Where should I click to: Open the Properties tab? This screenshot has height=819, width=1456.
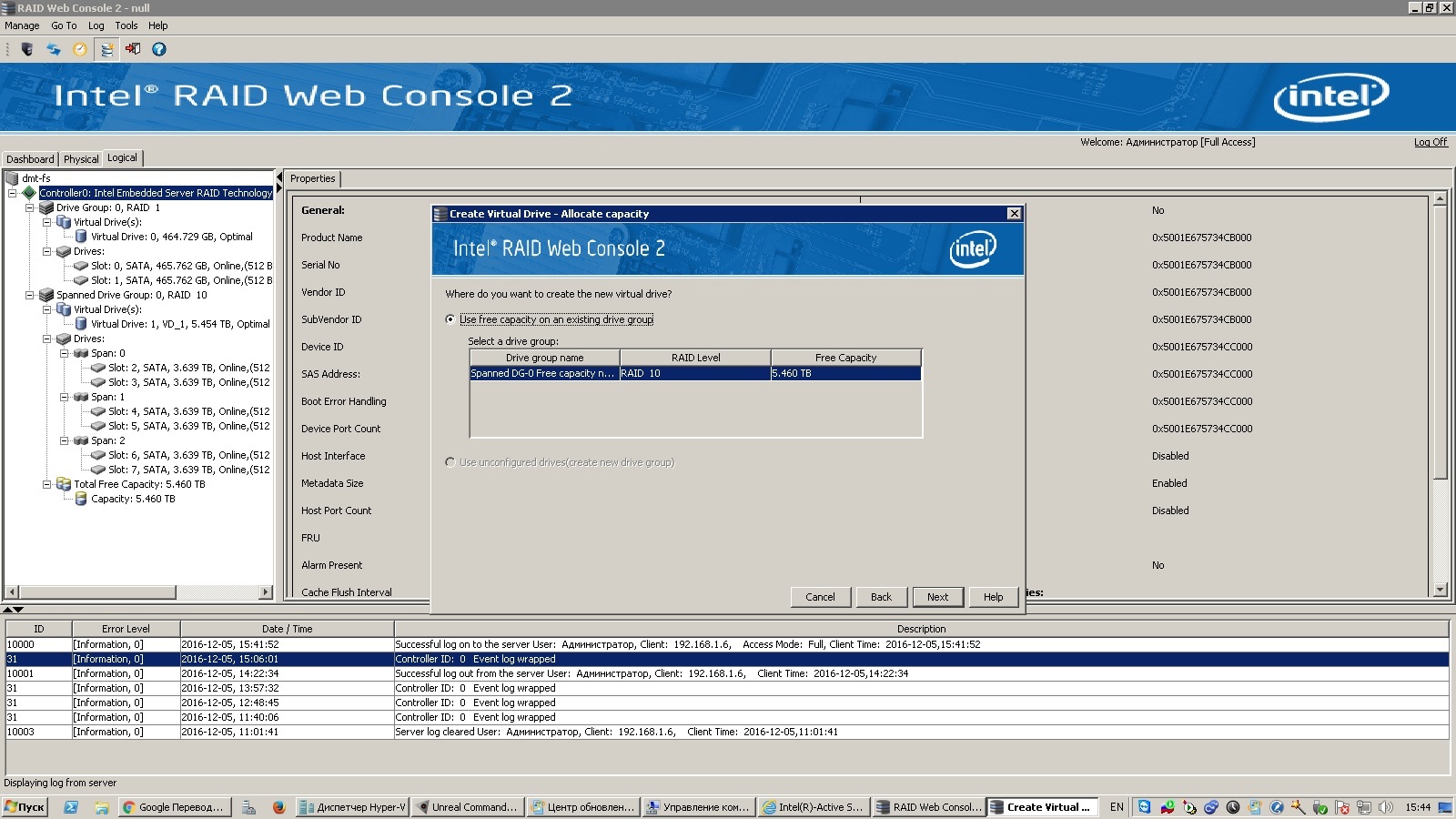pyautogui.click(x=313, y=179)
